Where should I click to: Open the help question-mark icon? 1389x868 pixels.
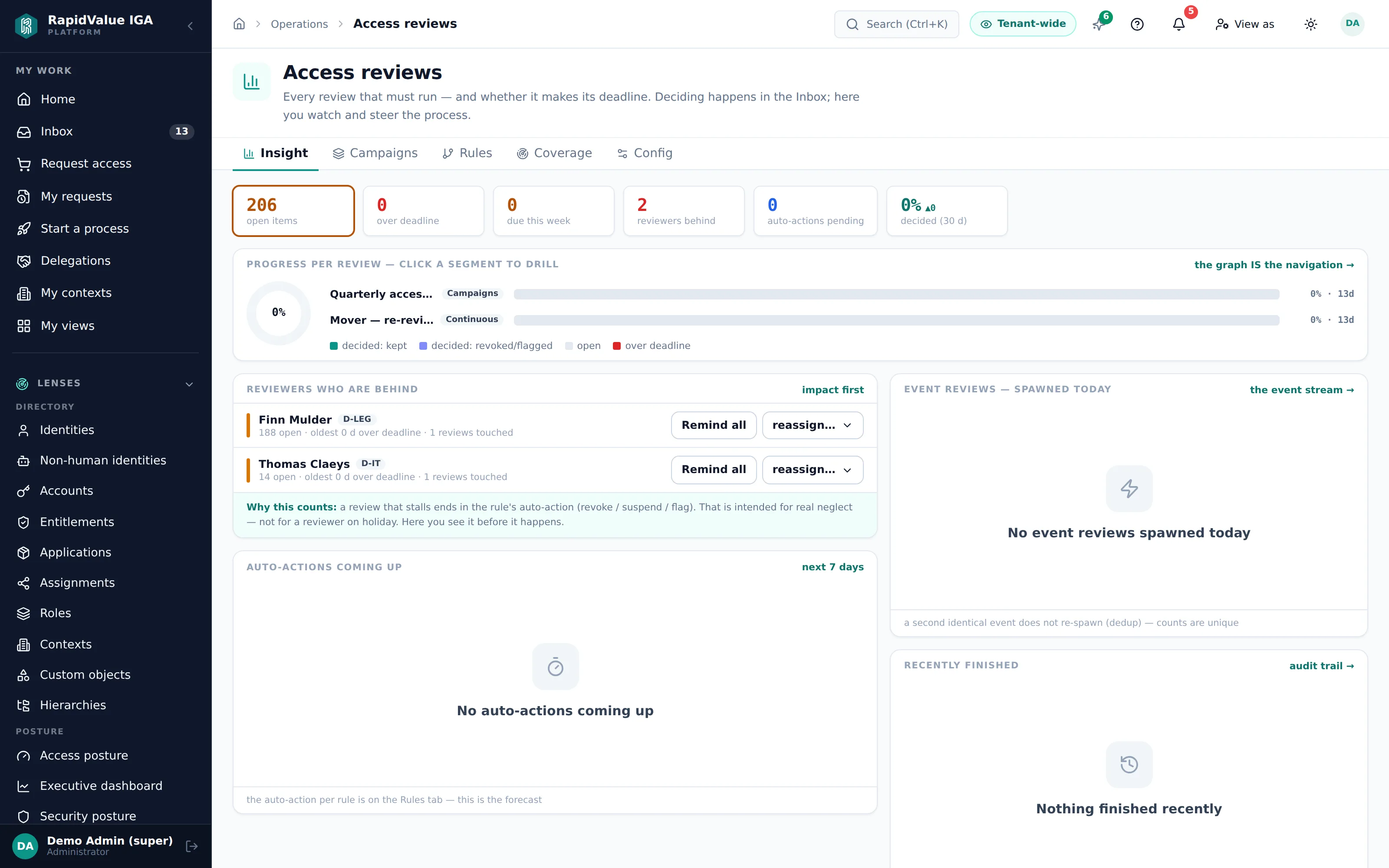click(x=1137, y=24)
